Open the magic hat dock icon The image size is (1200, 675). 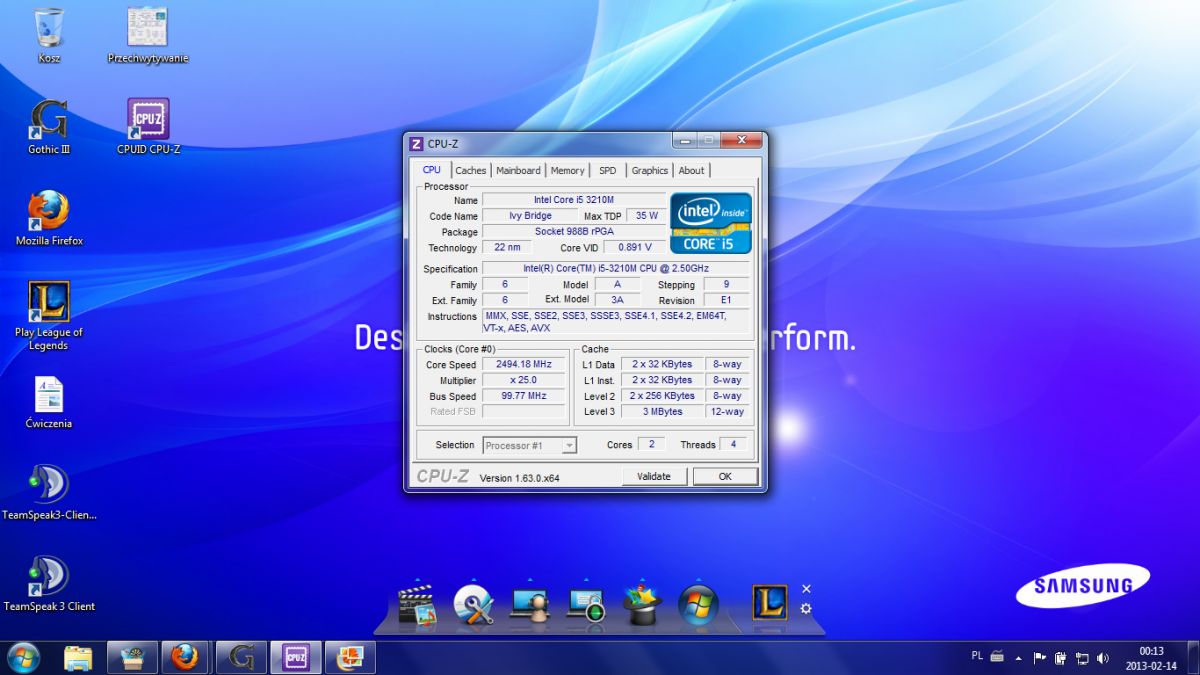(642, 604)
